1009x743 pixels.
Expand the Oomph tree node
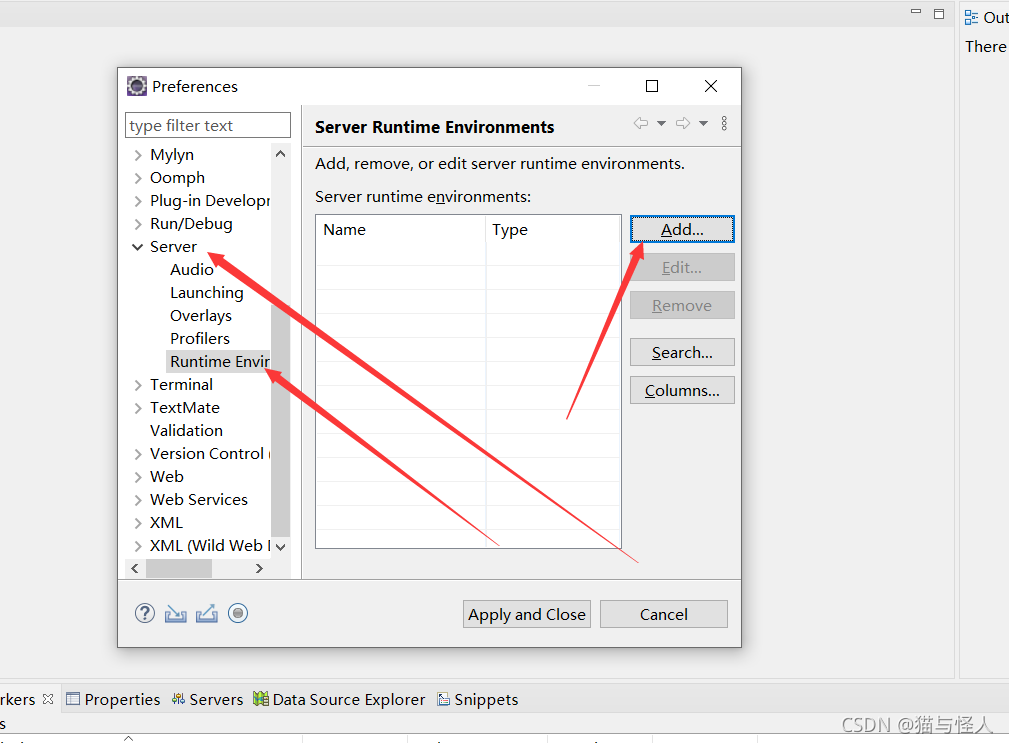pyautogui.click(x=138, y=178)
